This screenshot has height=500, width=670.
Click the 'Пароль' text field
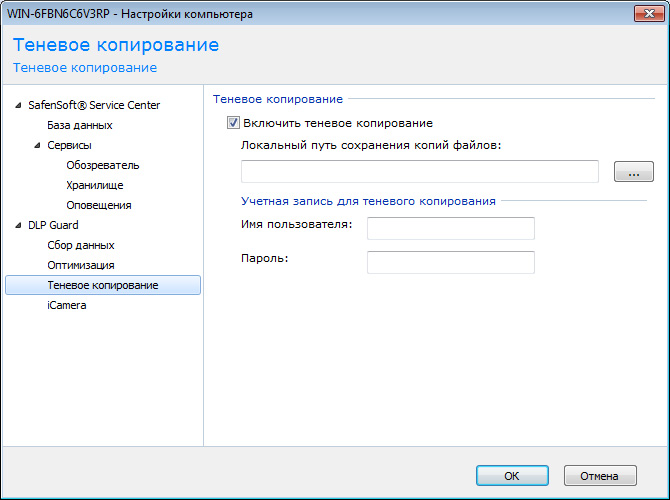(x=450, y=262)
